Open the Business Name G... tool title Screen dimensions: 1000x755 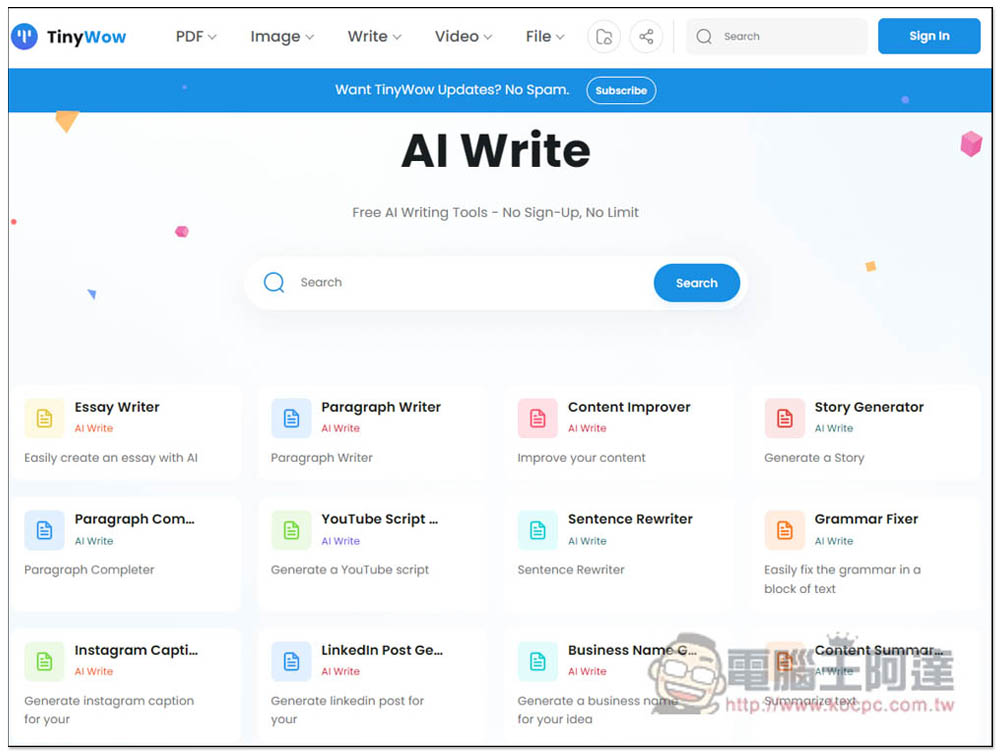tap(632, 650)
